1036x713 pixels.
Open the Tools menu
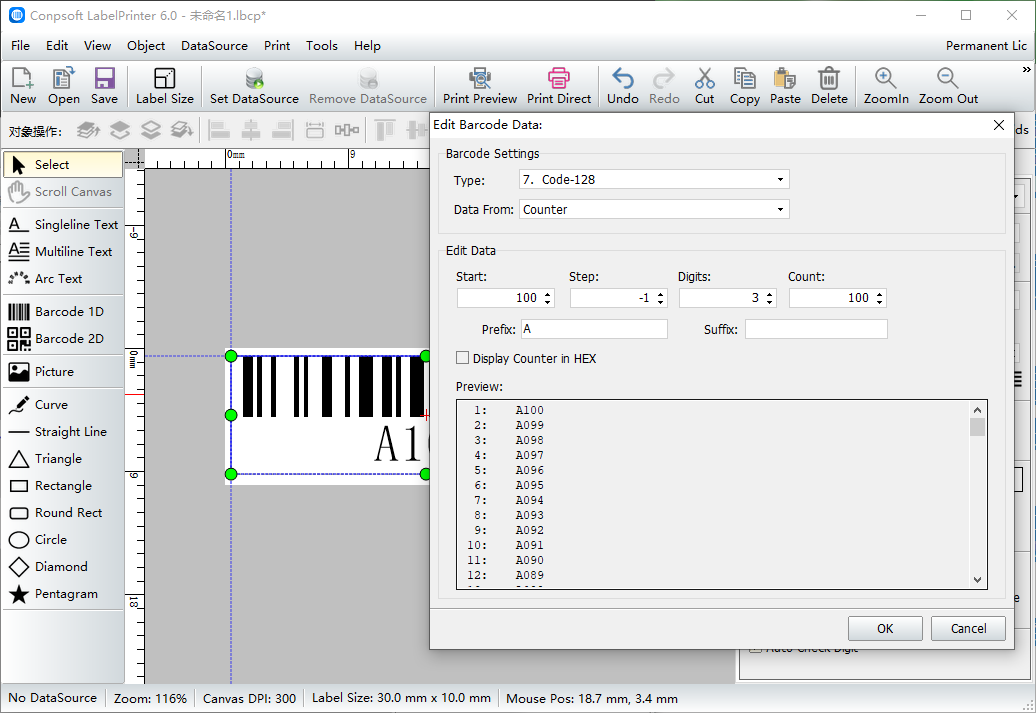[x=322, y=46]
